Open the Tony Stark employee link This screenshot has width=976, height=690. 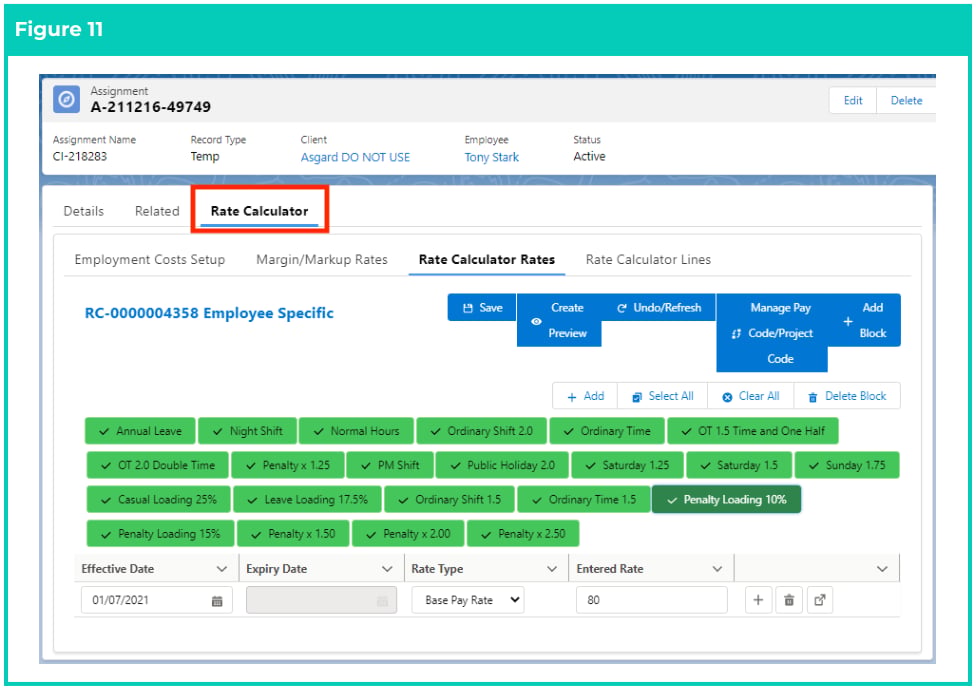(x=492, y=157)
